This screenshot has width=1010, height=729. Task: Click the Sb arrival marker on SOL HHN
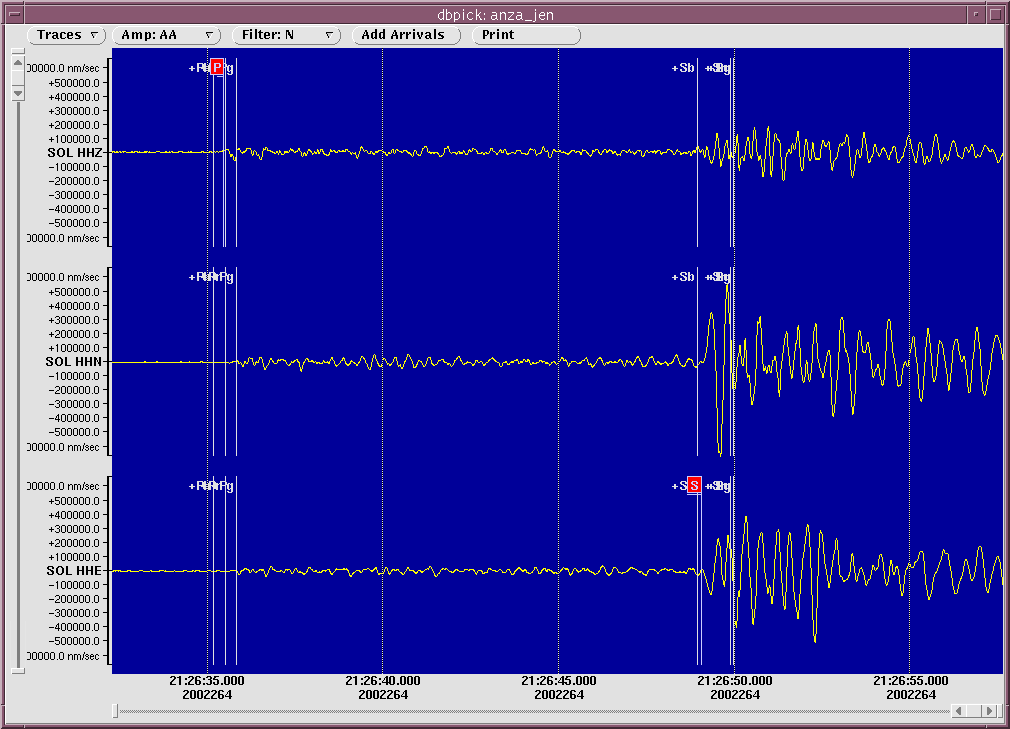tap(683, 277)
